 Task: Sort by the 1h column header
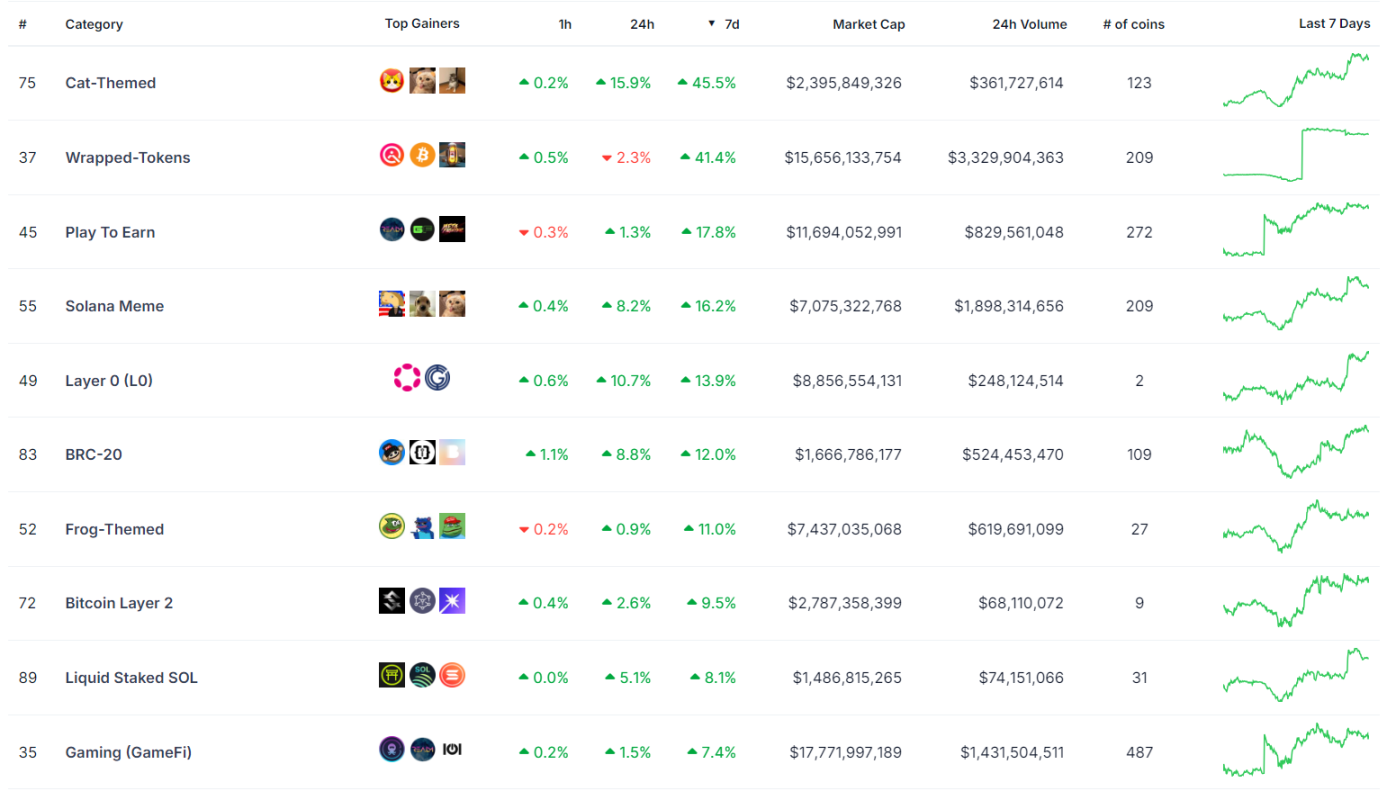pos(565,24)
